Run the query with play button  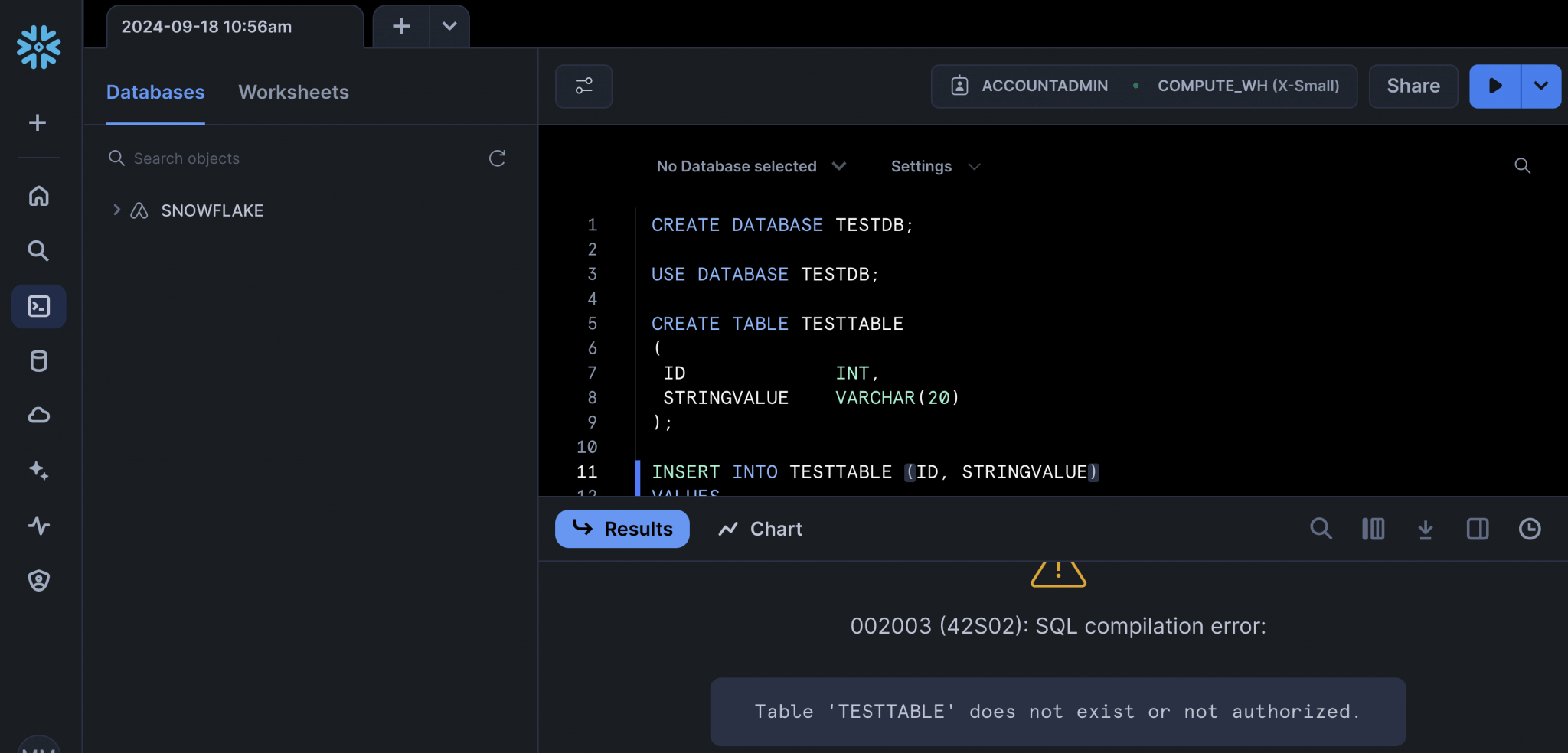(x=1494, y=86)
